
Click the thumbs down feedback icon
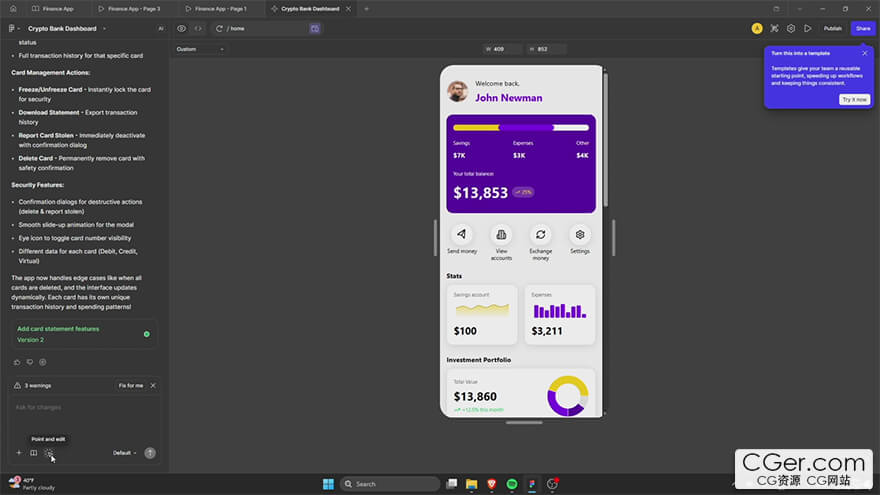point(29,362)
